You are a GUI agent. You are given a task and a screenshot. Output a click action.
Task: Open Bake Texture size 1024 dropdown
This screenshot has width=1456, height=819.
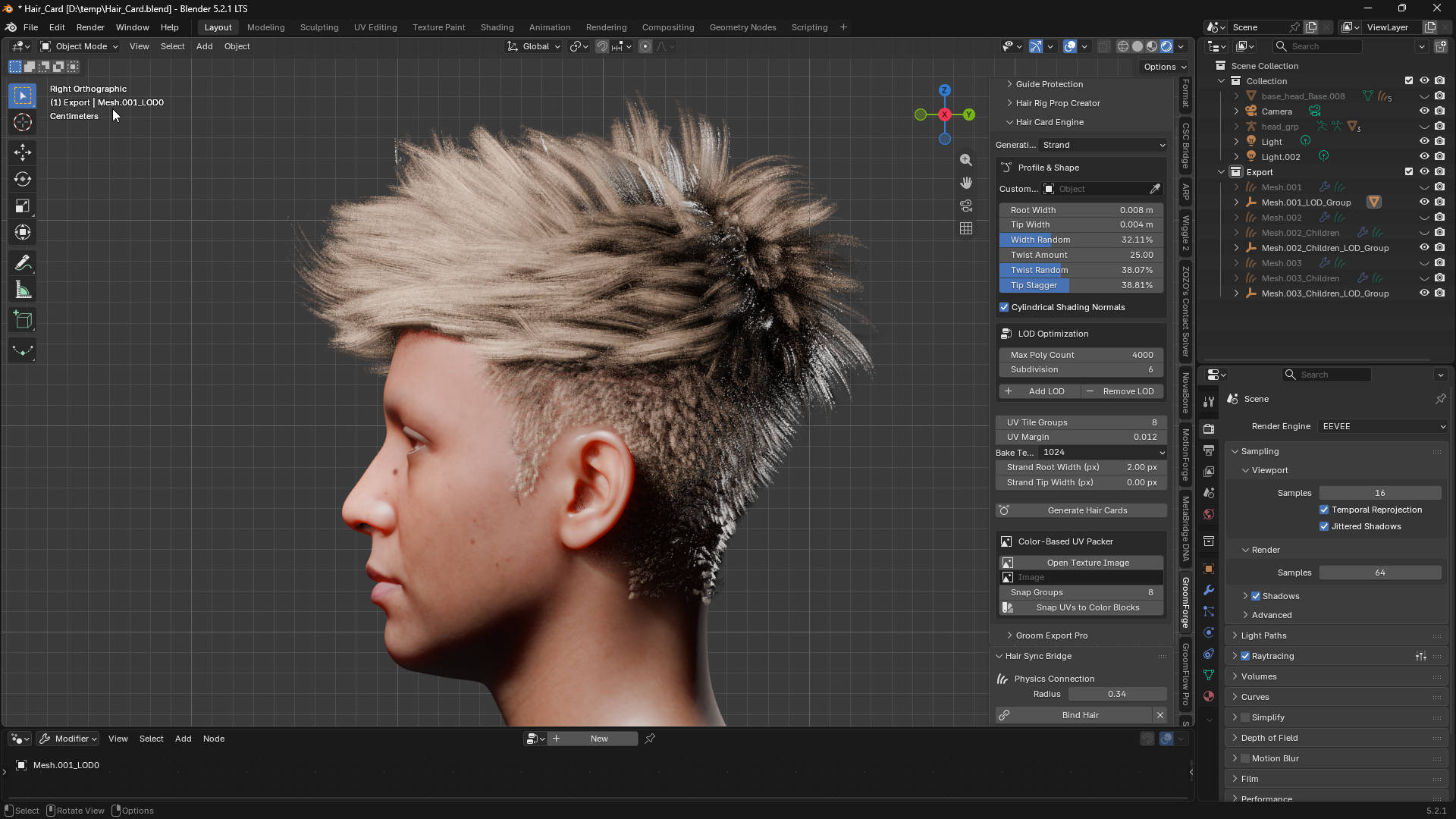pos(1103,452)
